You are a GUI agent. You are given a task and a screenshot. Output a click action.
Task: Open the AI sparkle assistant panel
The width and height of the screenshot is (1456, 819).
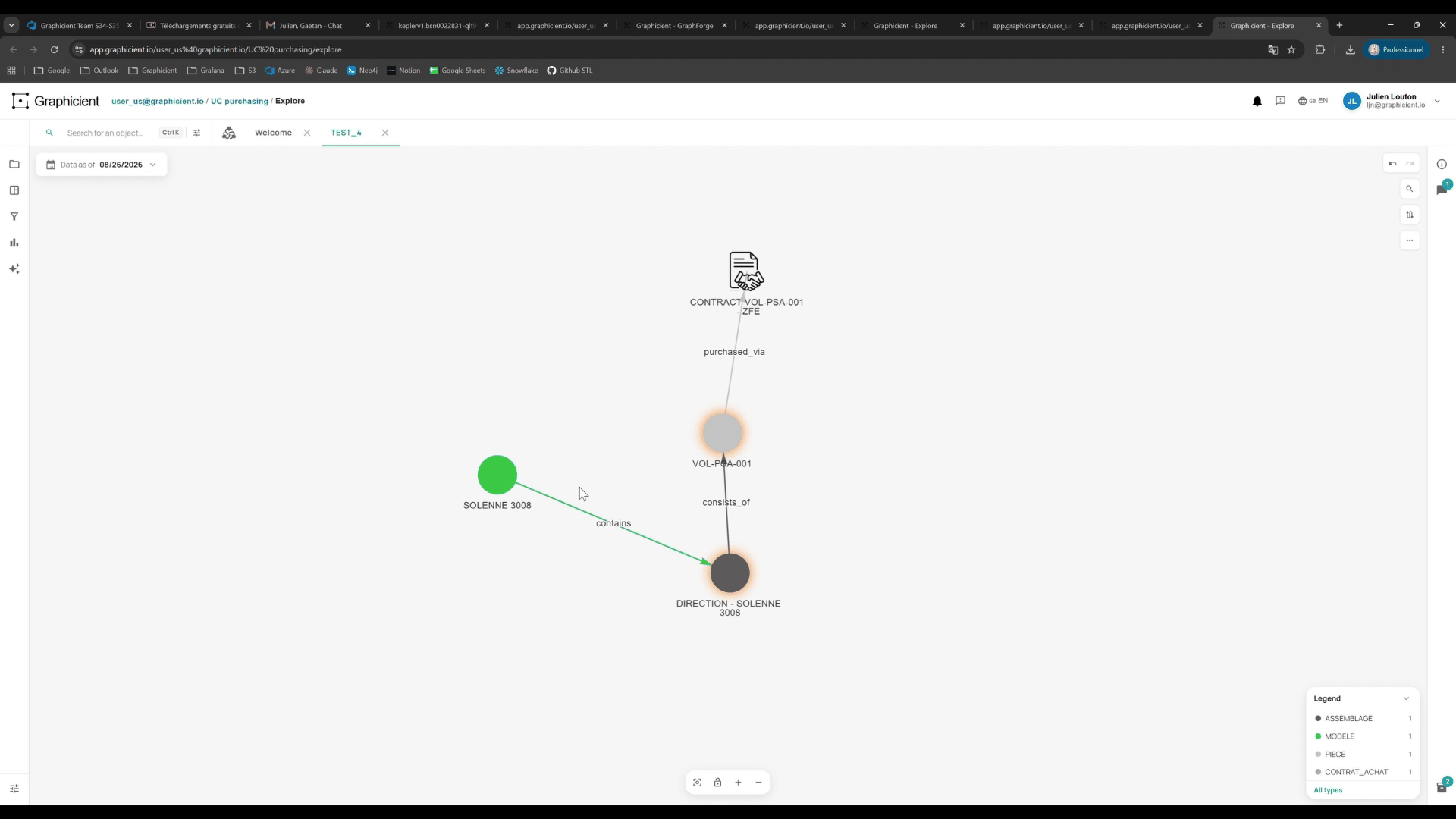click(x=14, y=269)
